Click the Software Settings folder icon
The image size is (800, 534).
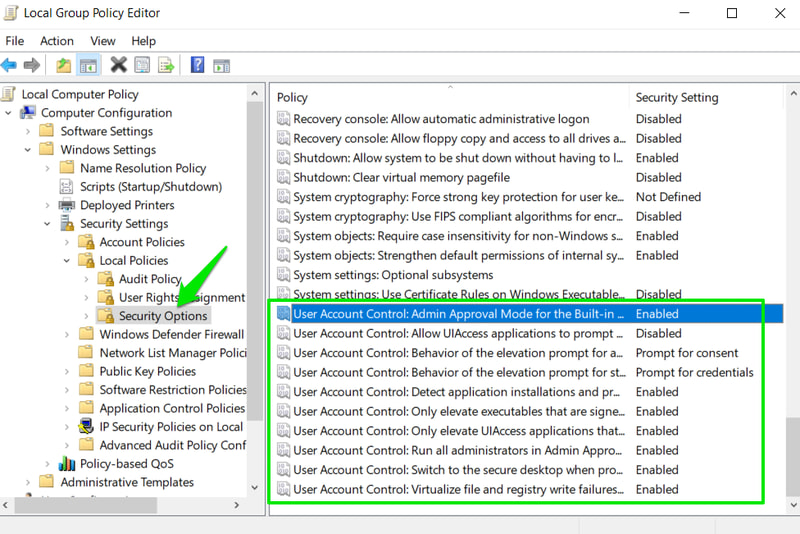tap(47, 131)
